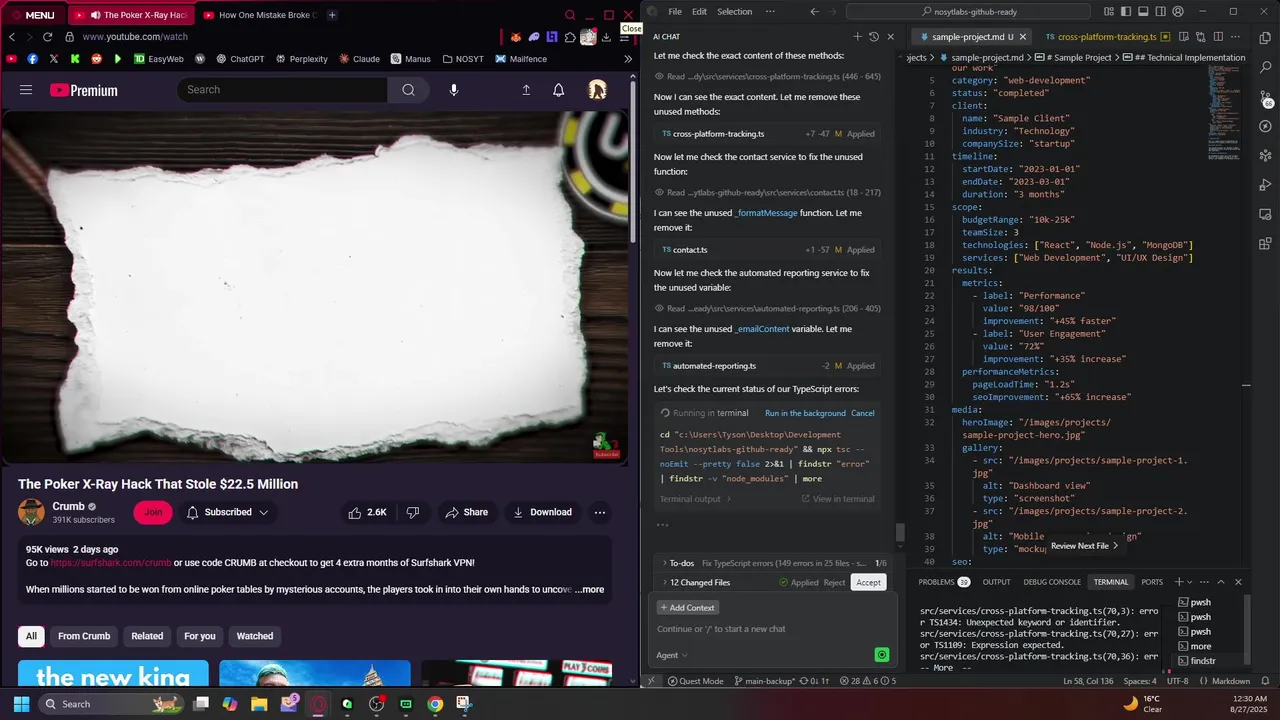
Task: Click the YouTube upload/create icon
Action: tap(526, 90)
